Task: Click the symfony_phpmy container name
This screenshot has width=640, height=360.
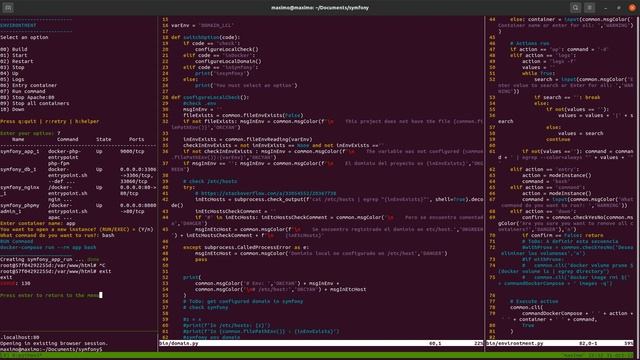Action: (x=20, y=205)
